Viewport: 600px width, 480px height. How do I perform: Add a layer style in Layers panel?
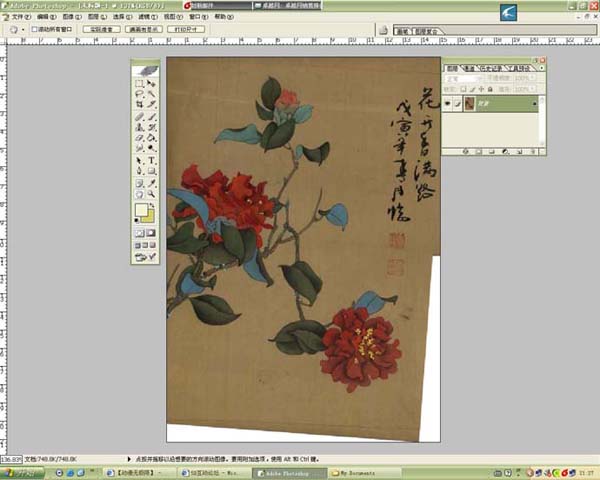pyautogui.click(x=465, y=152)
